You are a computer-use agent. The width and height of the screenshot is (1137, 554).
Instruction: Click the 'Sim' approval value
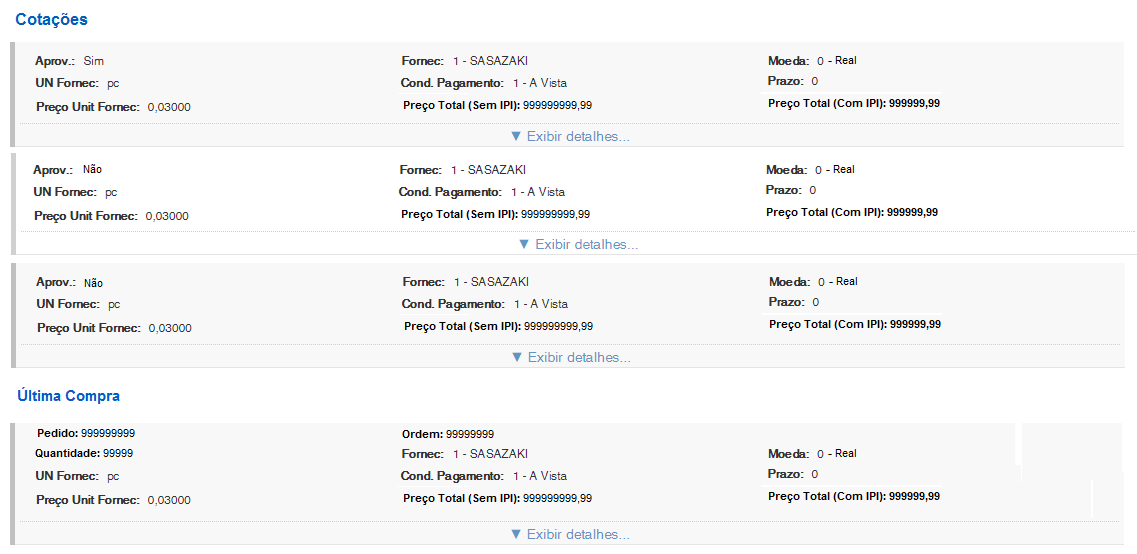[93, 61]
